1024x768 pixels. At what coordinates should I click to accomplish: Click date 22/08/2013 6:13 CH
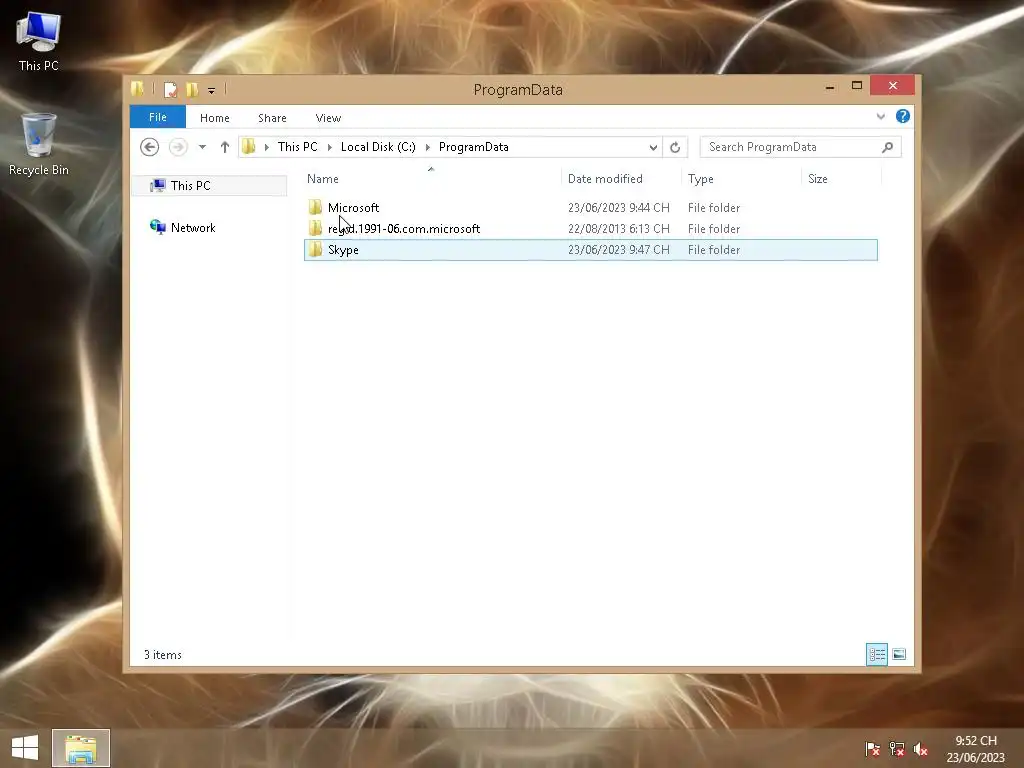[618, 229]
